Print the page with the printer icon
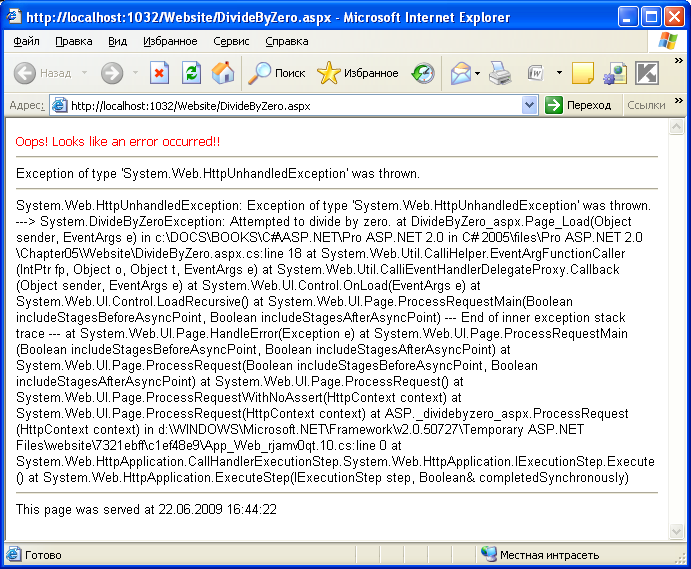 pyautogui.click(x=500, y=73)
